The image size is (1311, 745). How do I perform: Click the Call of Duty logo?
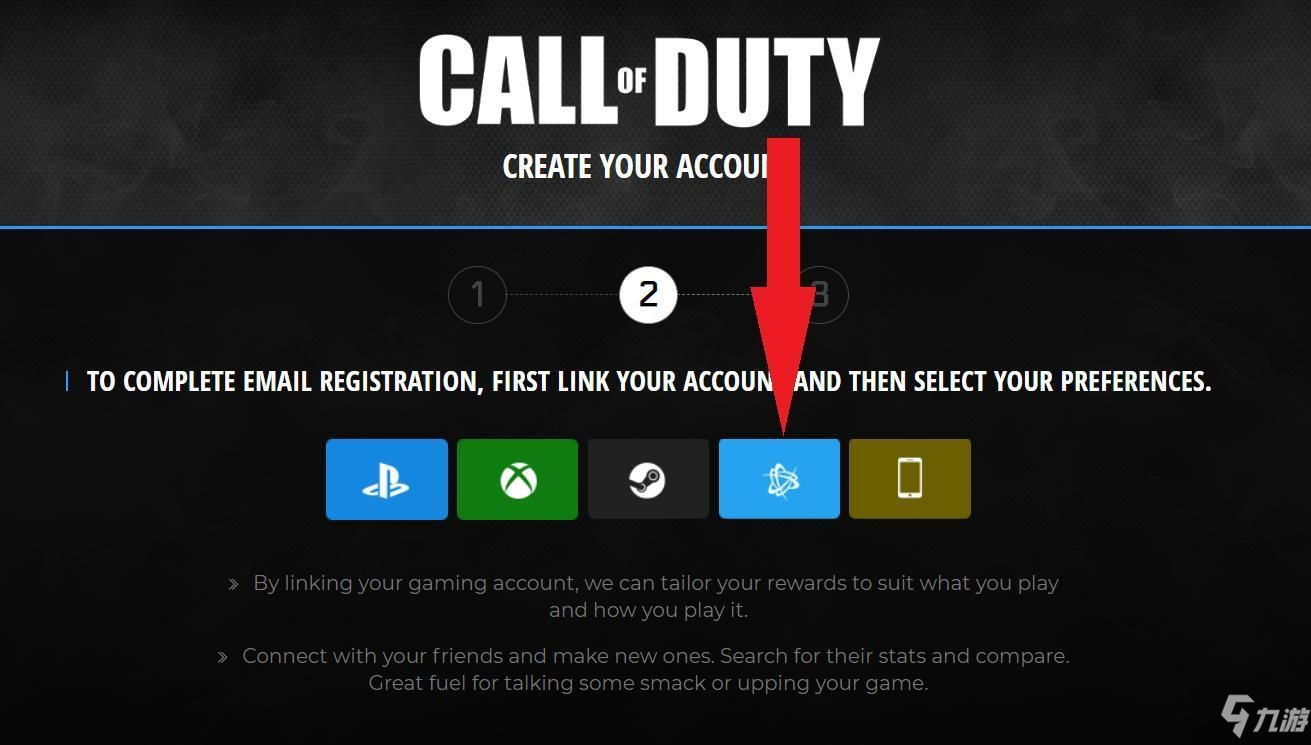click(649, 80)
